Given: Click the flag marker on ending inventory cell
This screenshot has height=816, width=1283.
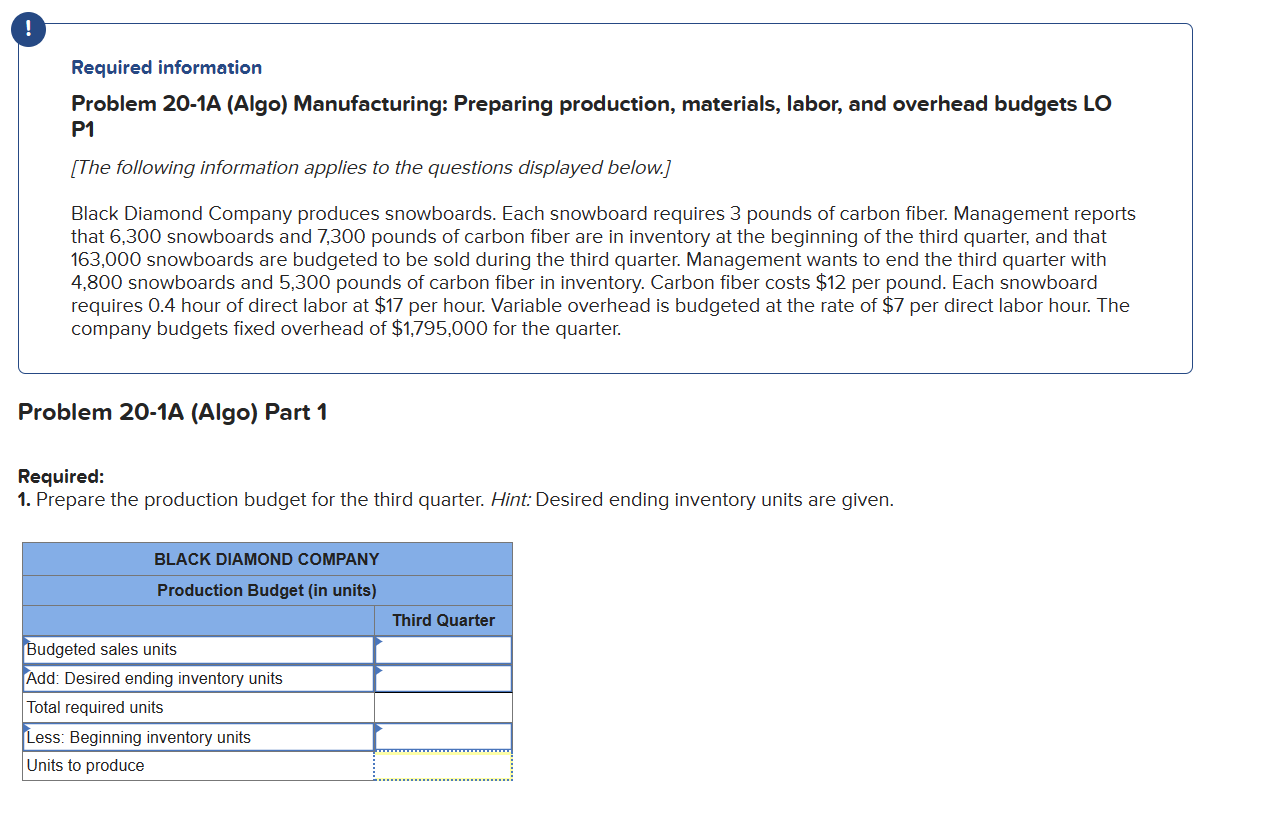Looking at the screenshot, I should click(378, 670).
